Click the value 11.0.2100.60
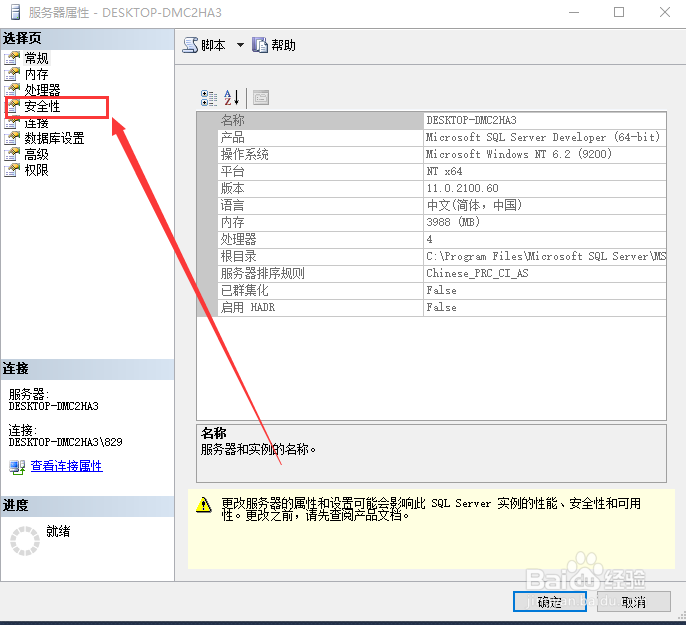The image size is (686, 625). click(x=462, y=189)
